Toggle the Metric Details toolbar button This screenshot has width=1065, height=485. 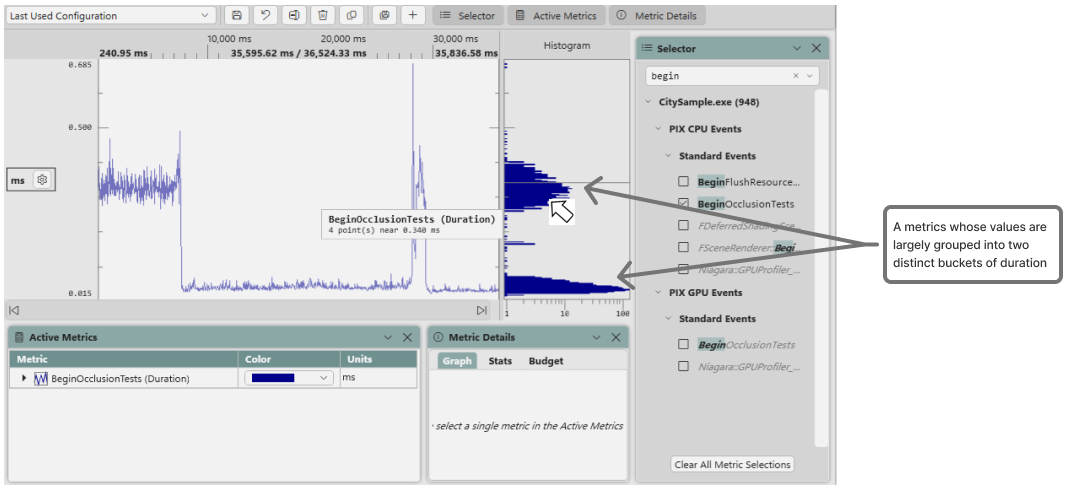pos(657,15)
